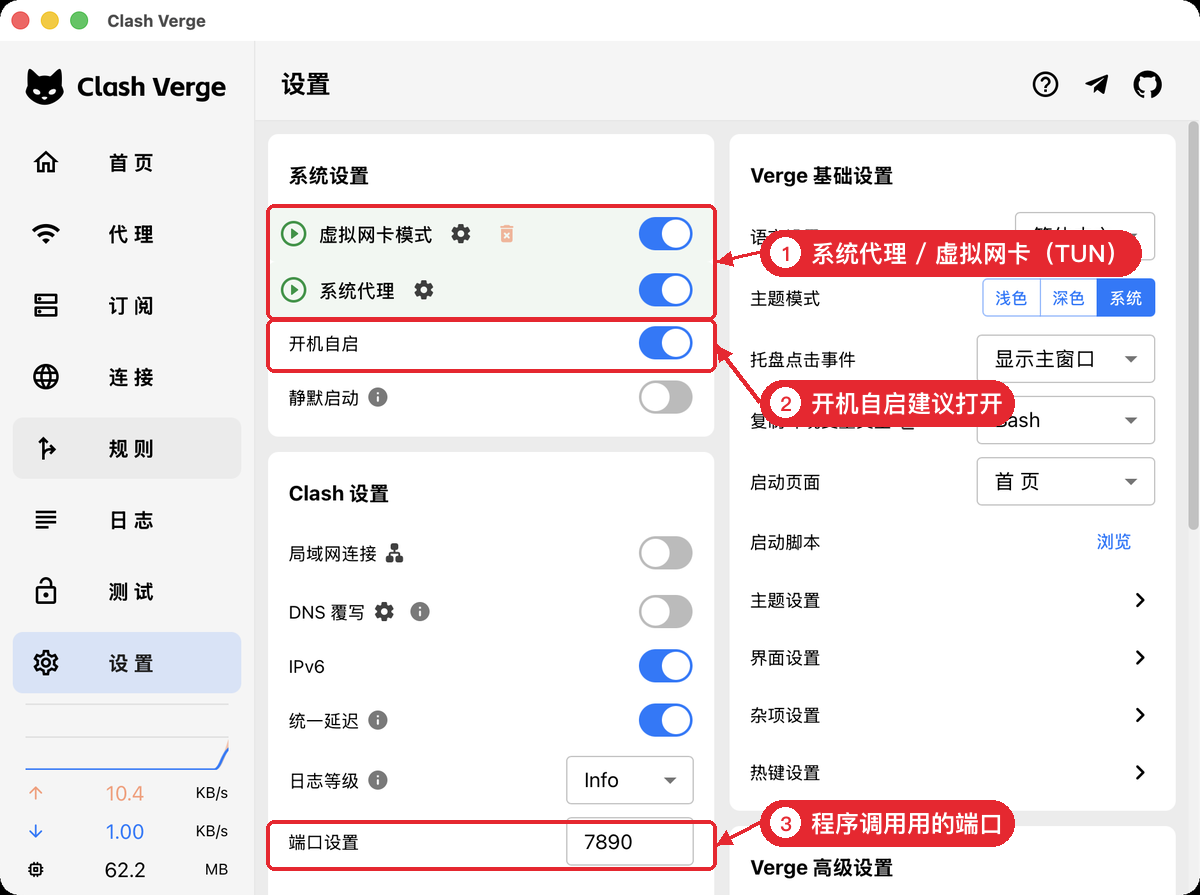
Task: Click the info icon beside 统一延迟
Action: [x=378, y=720]
